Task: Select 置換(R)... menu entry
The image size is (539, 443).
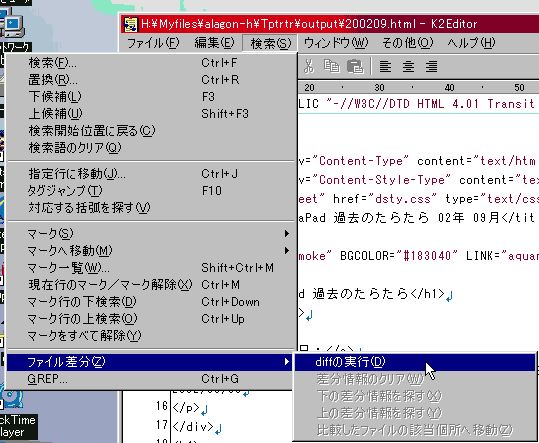Action: coord(150,80)
